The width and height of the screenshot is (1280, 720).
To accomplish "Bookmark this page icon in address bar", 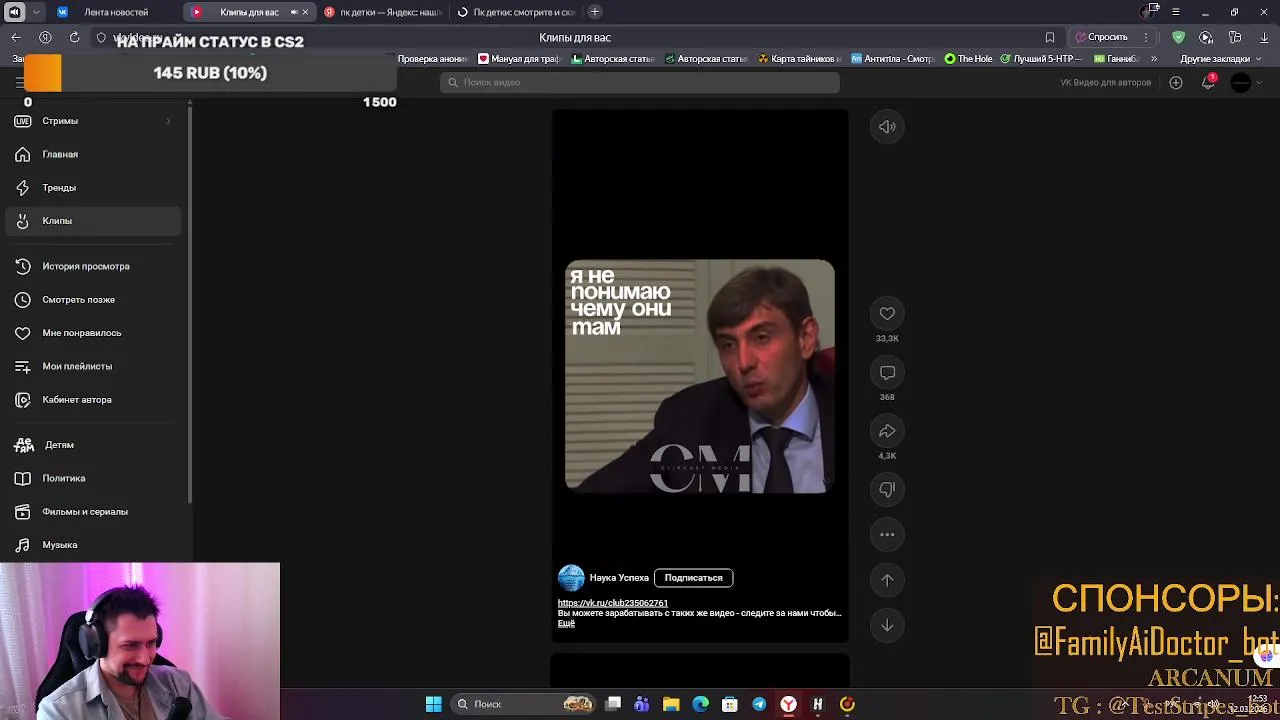I will [1050, 37].
